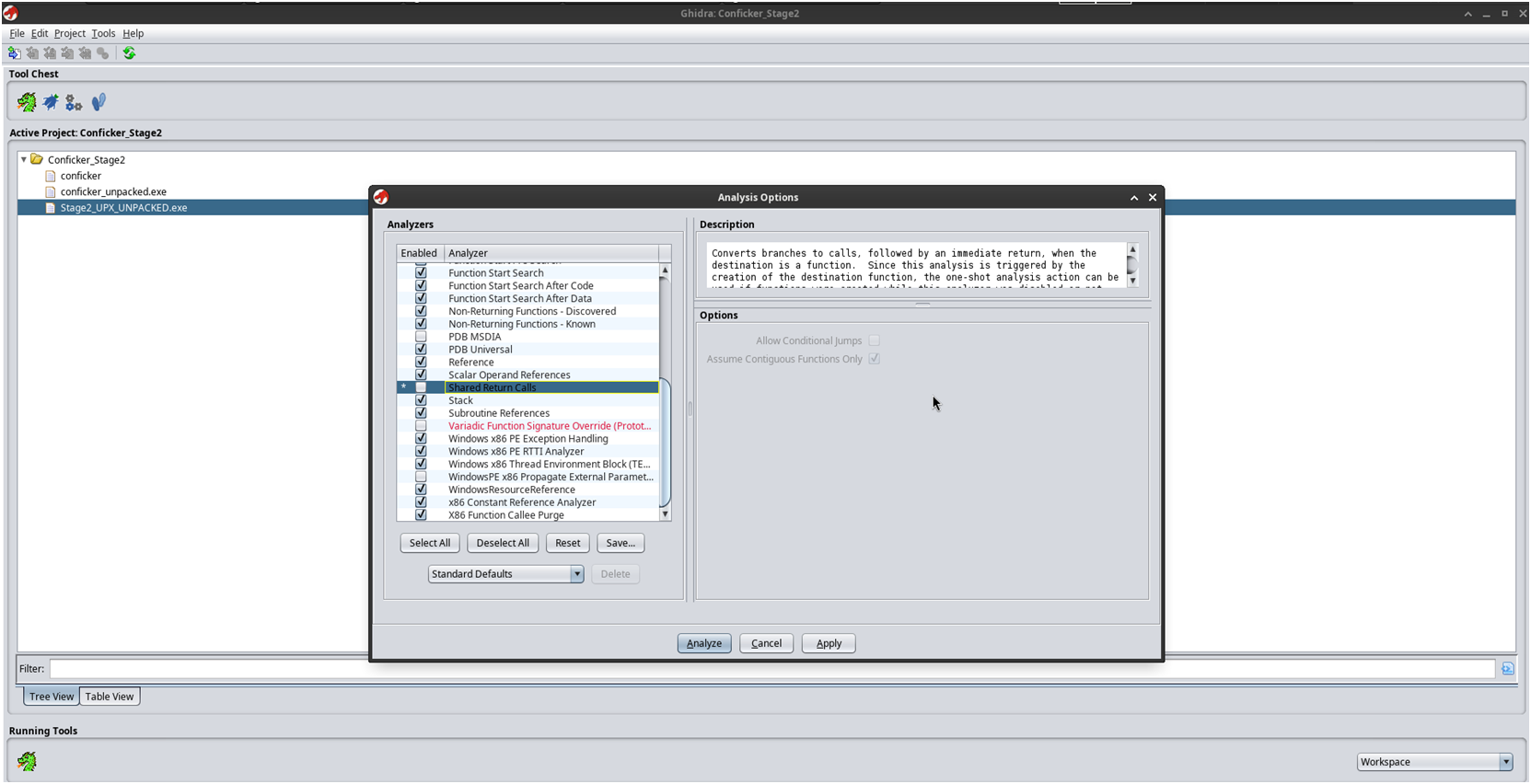Screen dimensions: 1531x784
Task: Toggle Function Start Search analyzer checkbox
Action: coord(421,272)
